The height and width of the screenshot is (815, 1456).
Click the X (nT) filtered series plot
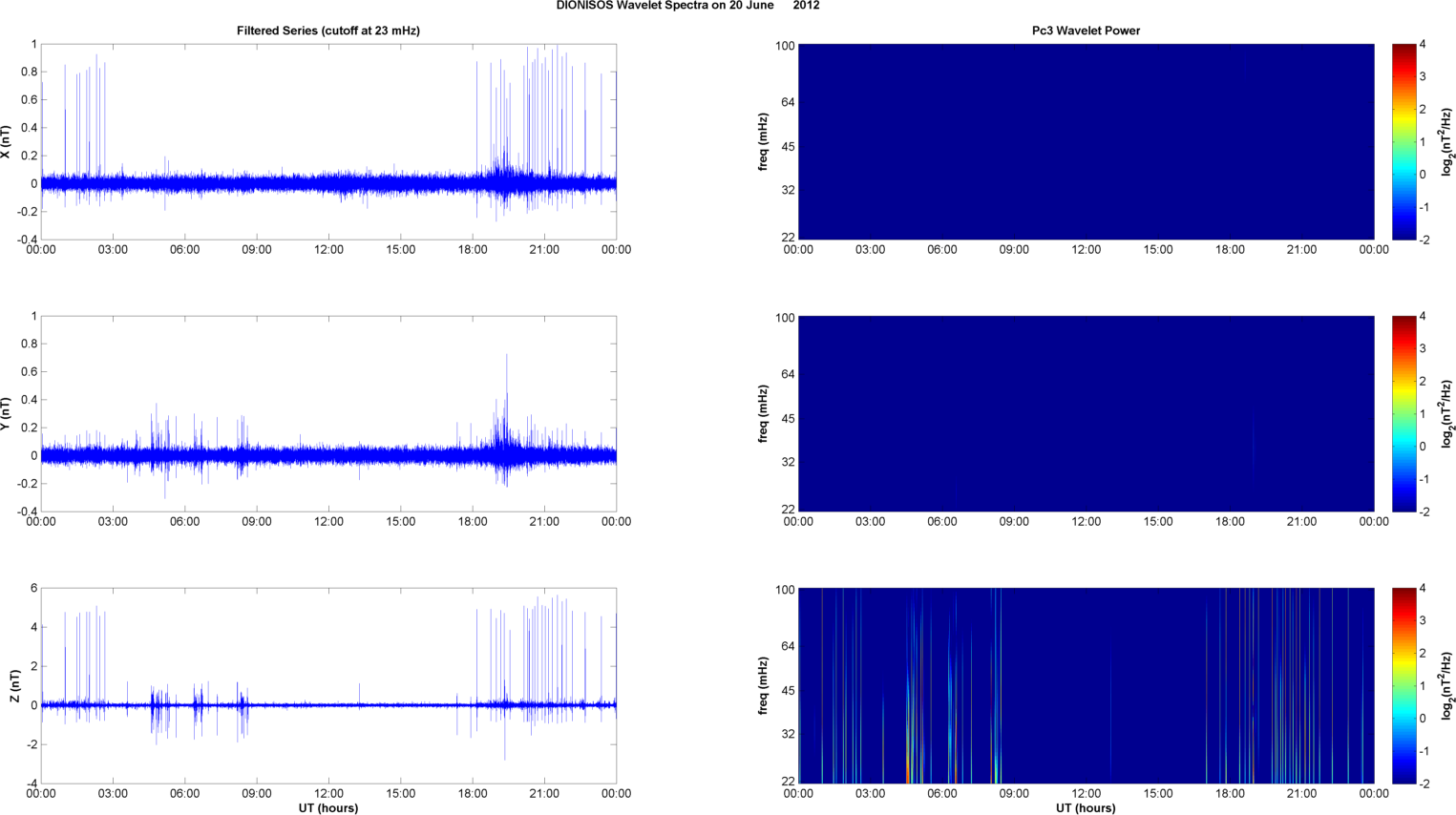click(328, 142)
